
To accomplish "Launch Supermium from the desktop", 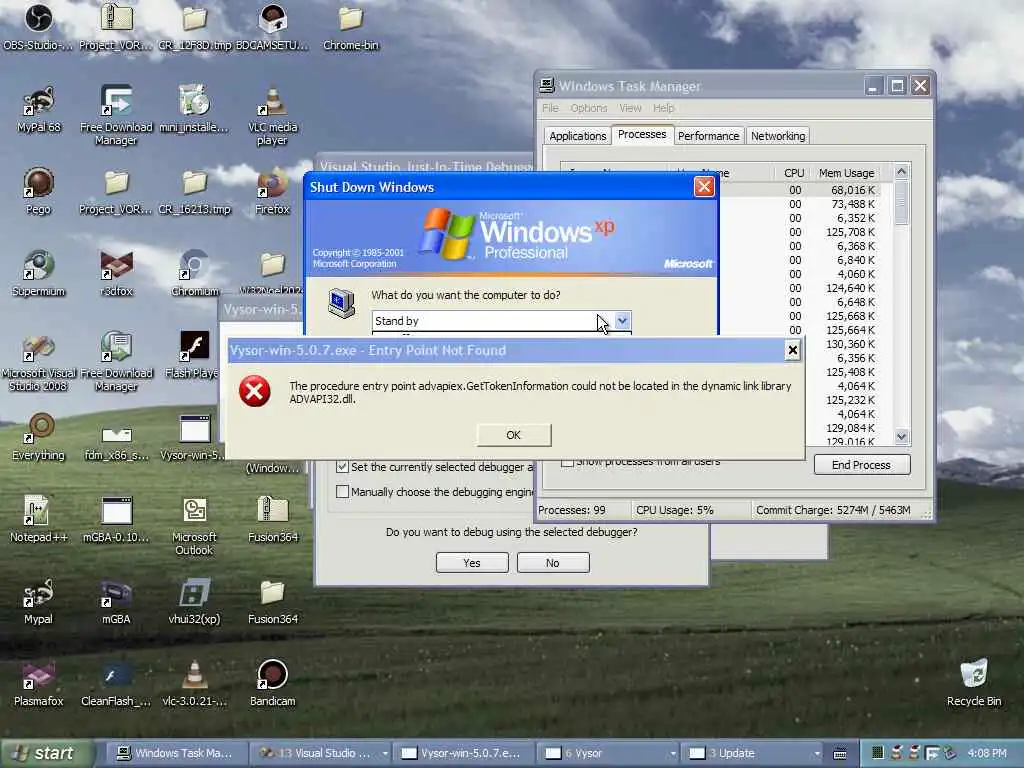I will point(39,273).
